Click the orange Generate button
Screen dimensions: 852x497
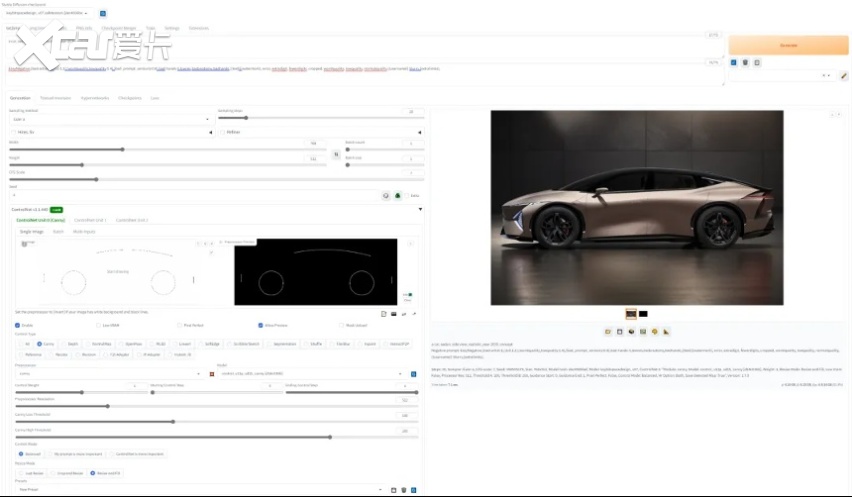[788, 45]
